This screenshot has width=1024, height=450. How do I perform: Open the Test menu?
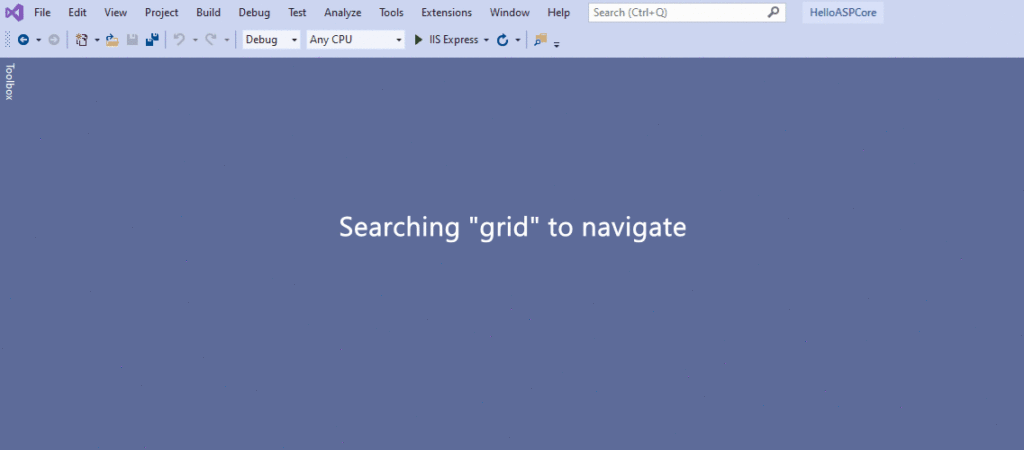tap(297, 12)
